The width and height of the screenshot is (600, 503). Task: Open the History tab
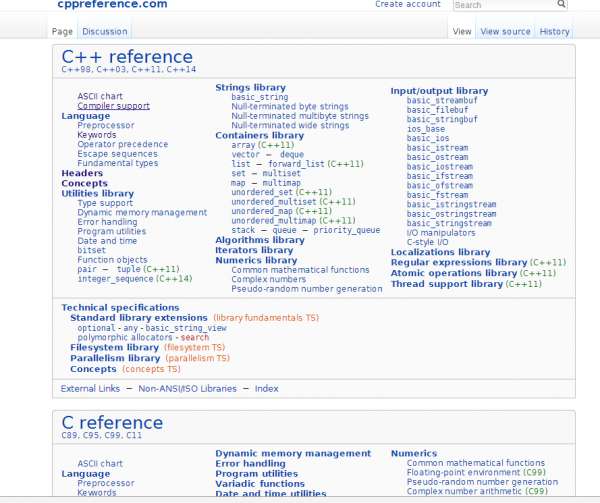pos(554,32)
